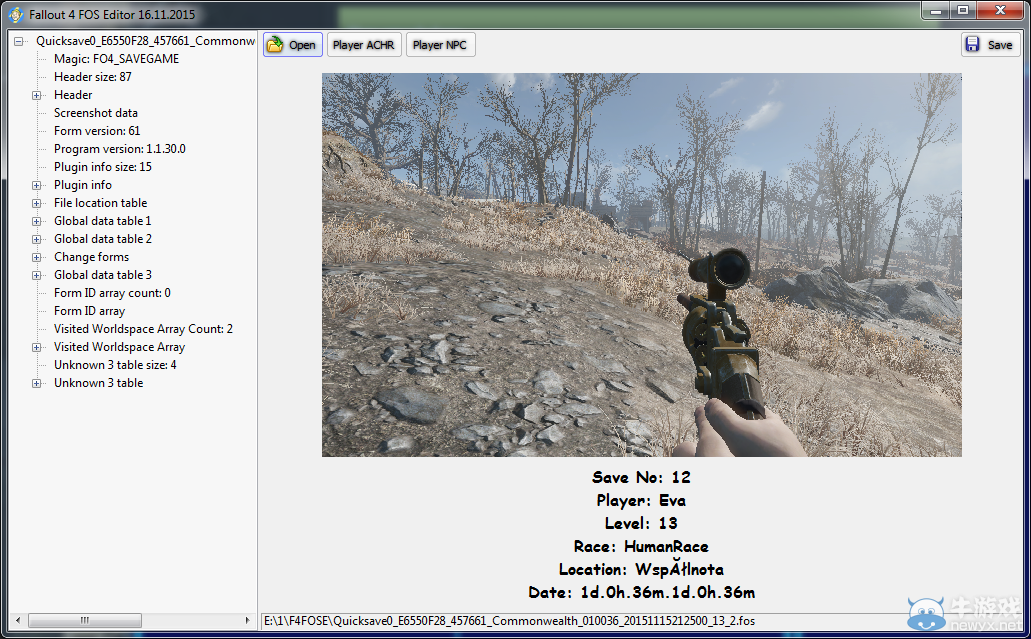
Task: Expand Global data table 2
Action: (37, 239)
